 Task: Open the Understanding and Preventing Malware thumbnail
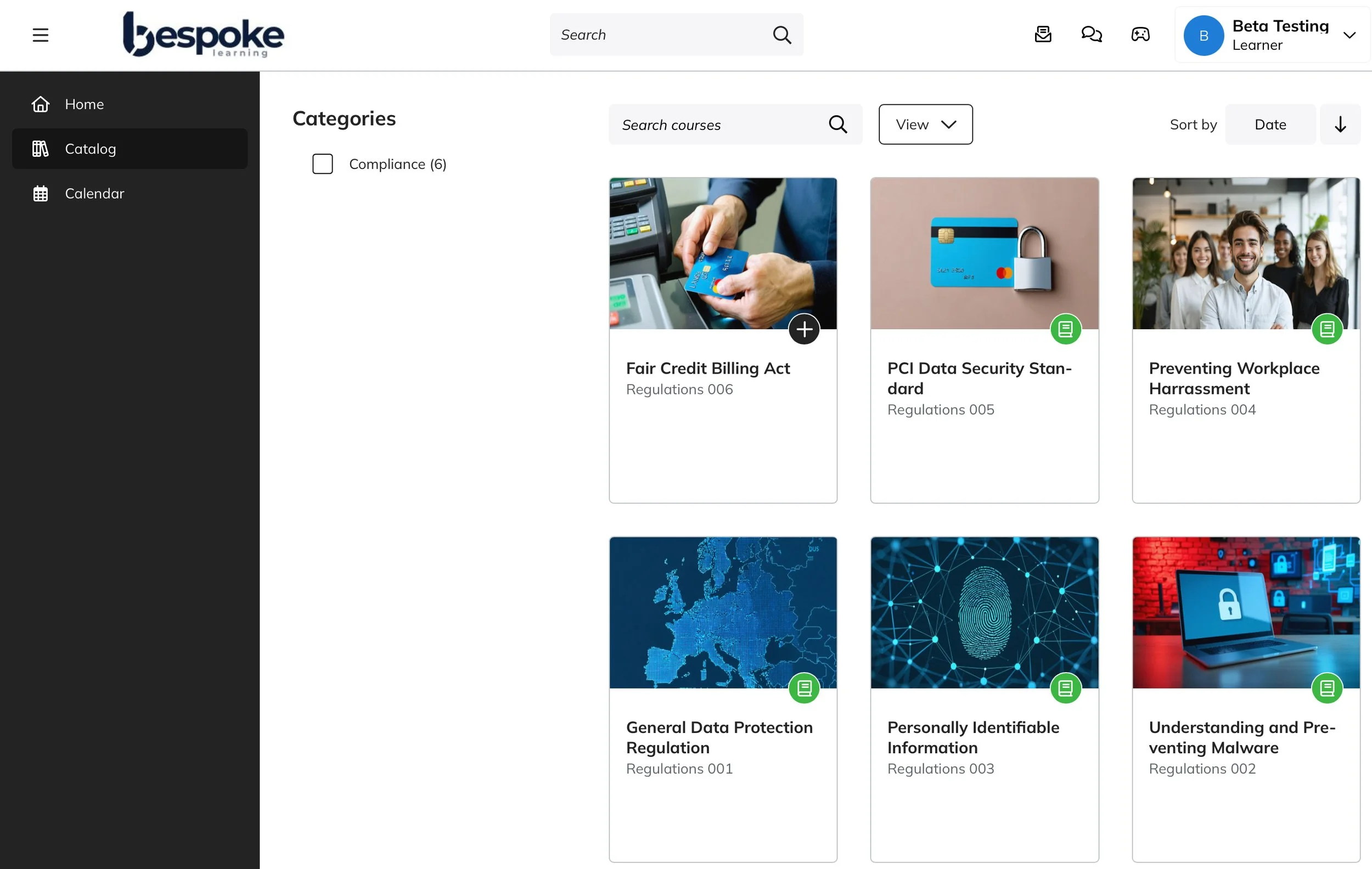(x=1246, y=612)
